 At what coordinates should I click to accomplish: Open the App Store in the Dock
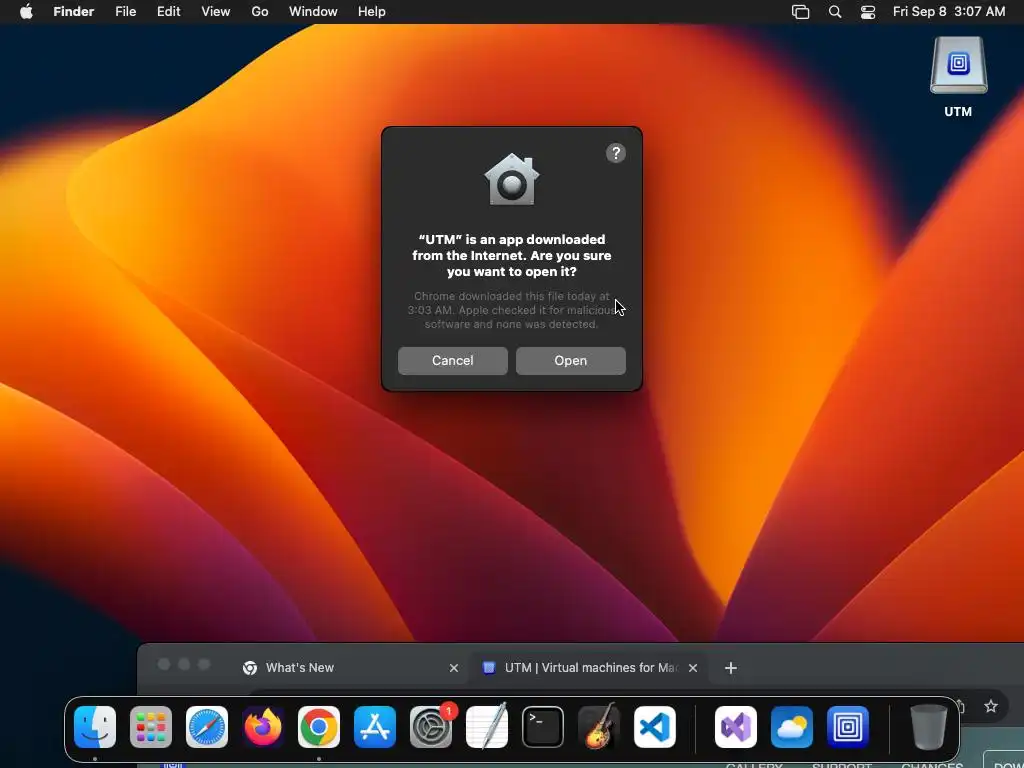pyautogui.click(x=375, y=727)
